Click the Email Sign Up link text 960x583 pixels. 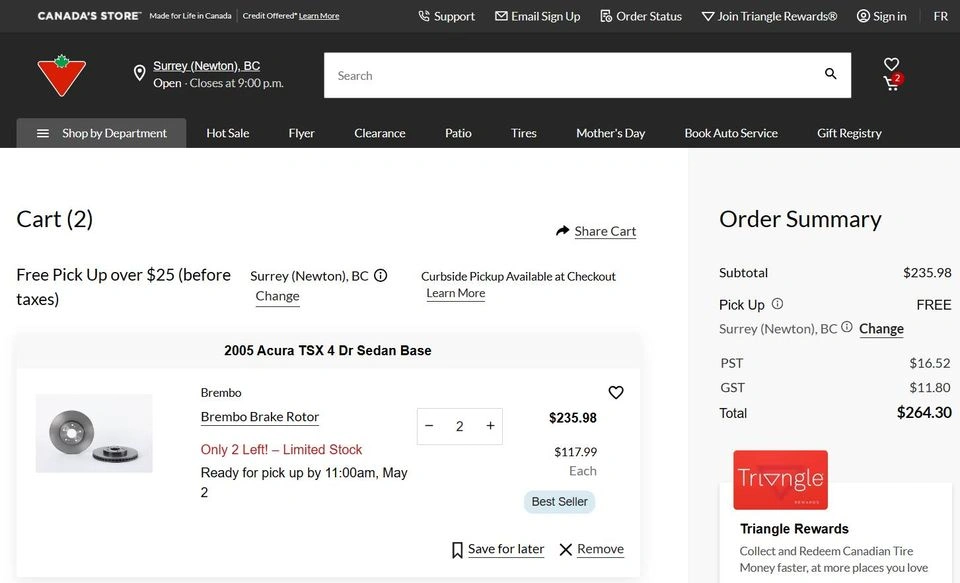546,16
